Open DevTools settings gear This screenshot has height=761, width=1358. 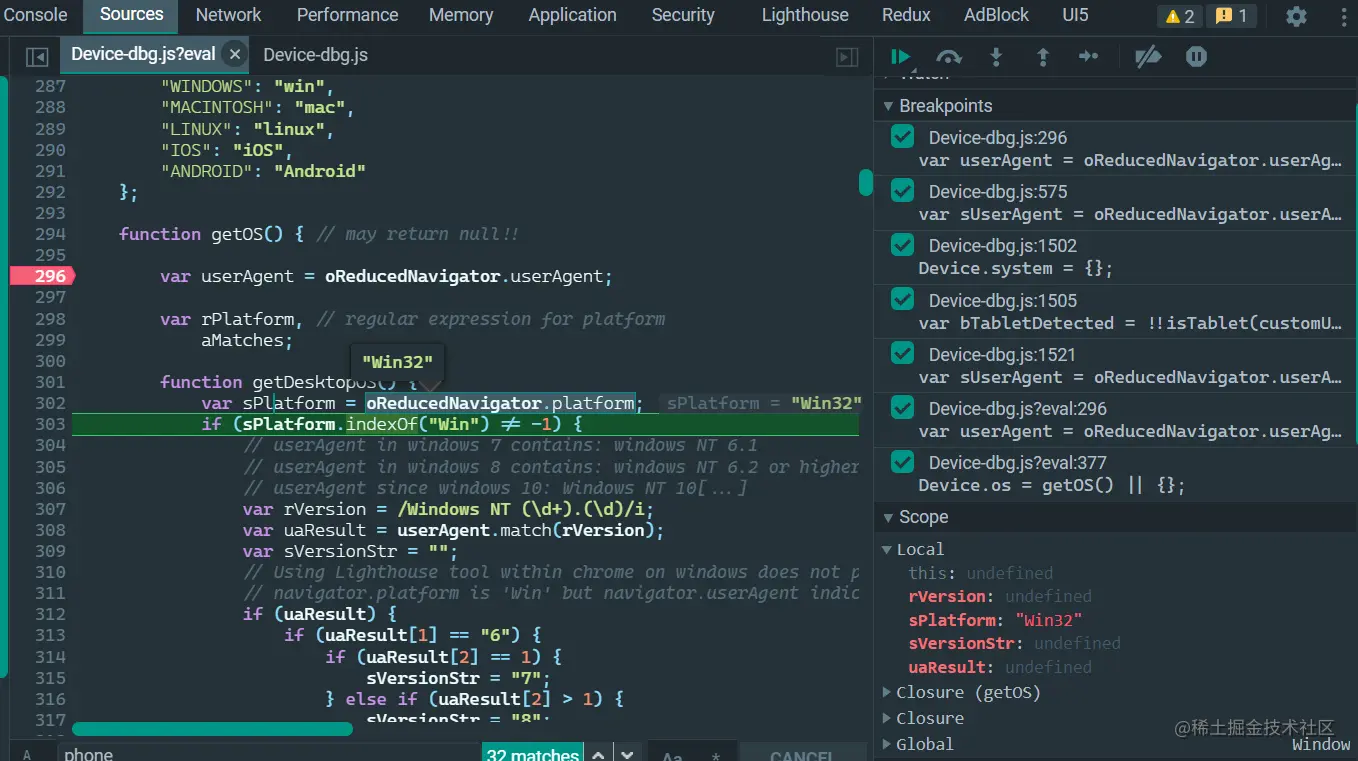click(x=1296, y=16)
